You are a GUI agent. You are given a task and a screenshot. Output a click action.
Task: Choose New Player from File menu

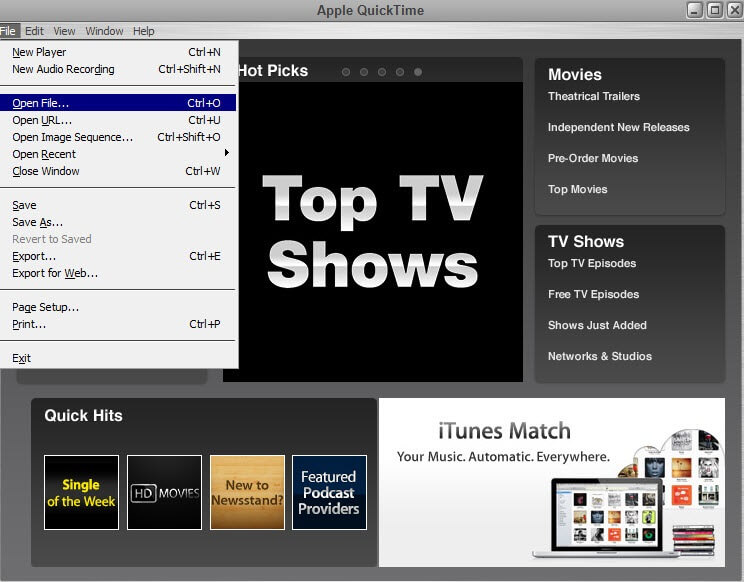118,52
